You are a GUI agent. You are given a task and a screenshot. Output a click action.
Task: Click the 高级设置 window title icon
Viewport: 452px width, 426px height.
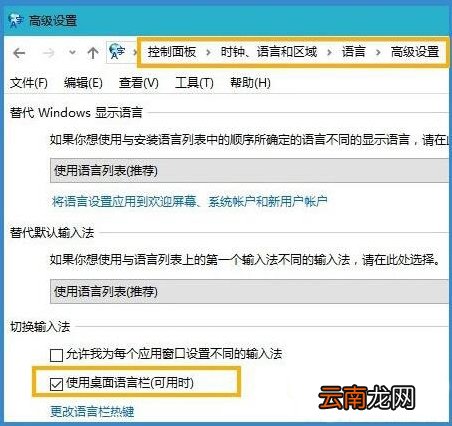(16, 21)
